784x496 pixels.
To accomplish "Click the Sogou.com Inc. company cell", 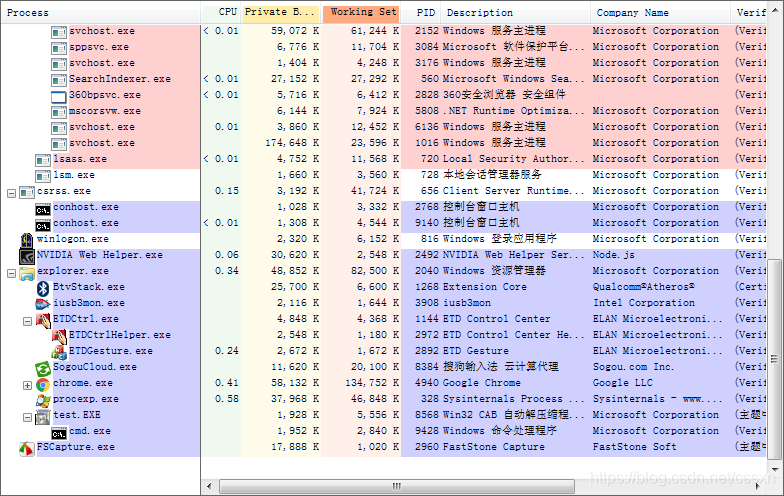I will pos(633,367).
